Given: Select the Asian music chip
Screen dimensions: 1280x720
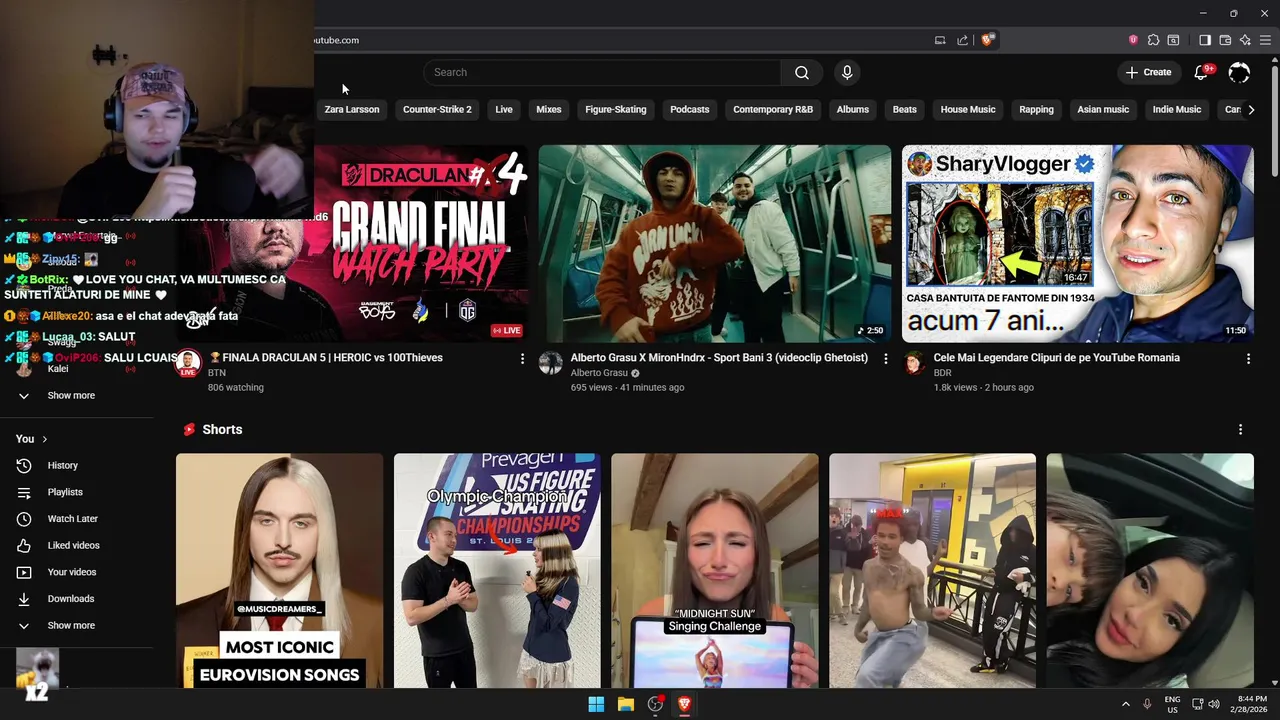Looking at the screenshot, I should click(x=1103, y=109).
